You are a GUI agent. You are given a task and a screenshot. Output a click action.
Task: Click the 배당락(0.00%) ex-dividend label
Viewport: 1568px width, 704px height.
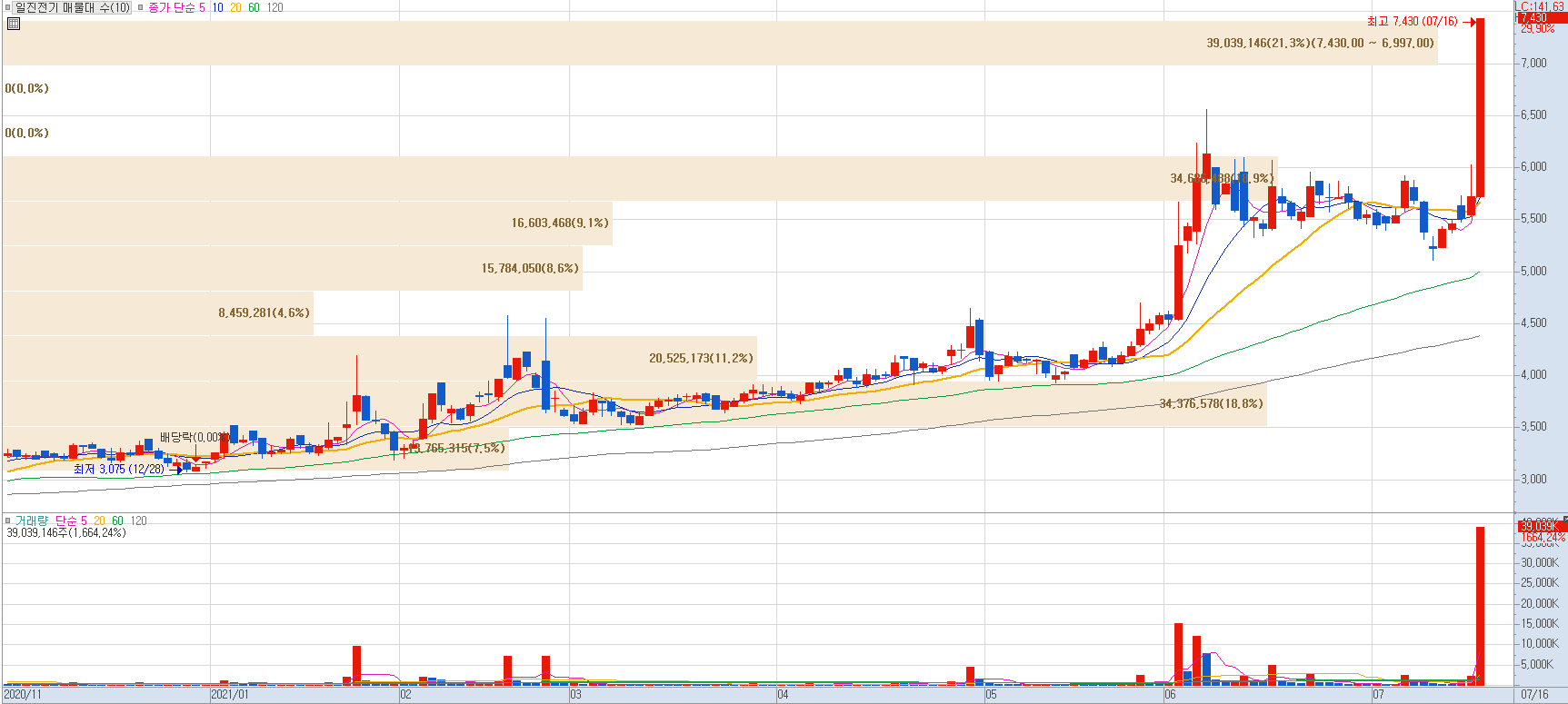194,437
